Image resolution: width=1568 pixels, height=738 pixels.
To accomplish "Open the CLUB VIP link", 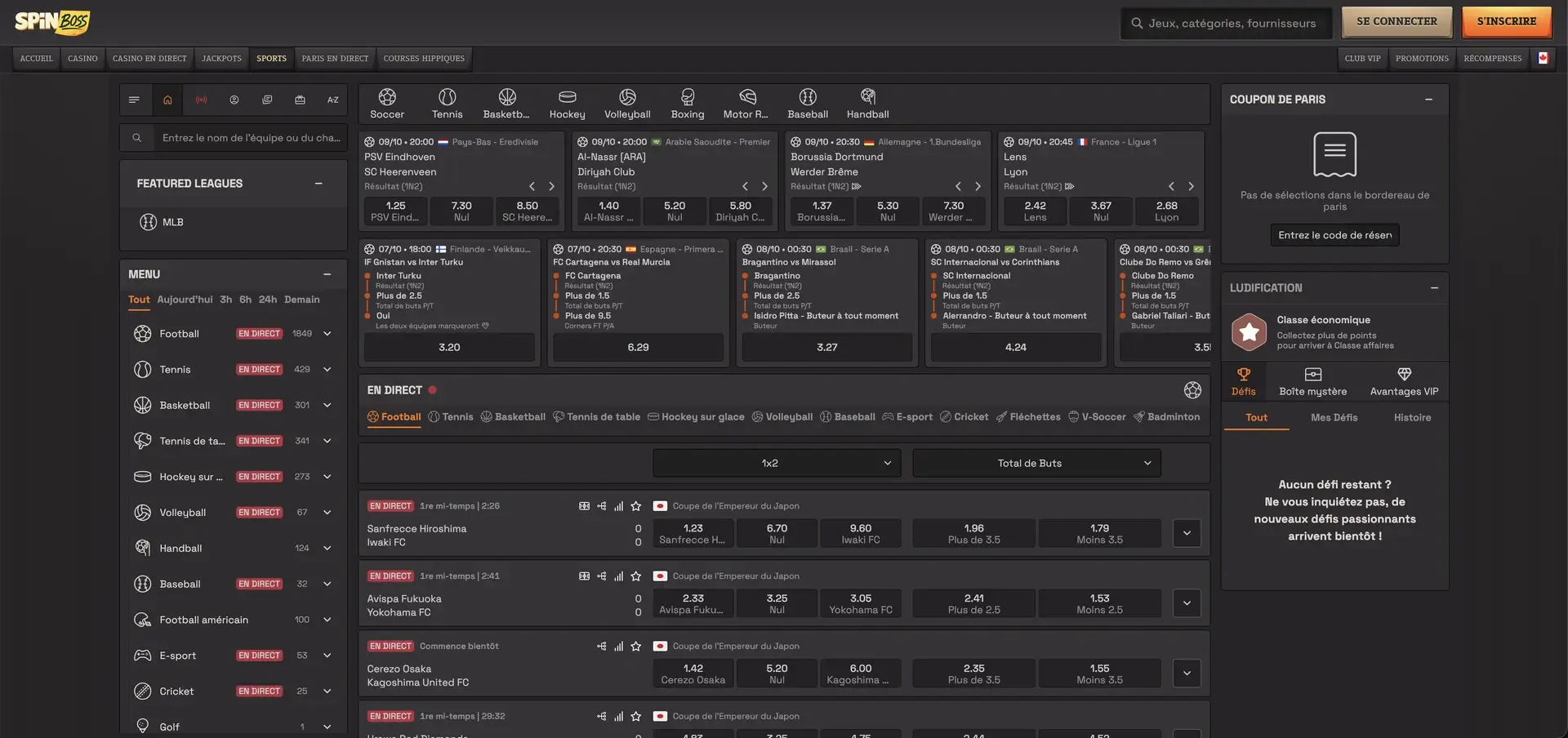I will (x=1362, y=59).
